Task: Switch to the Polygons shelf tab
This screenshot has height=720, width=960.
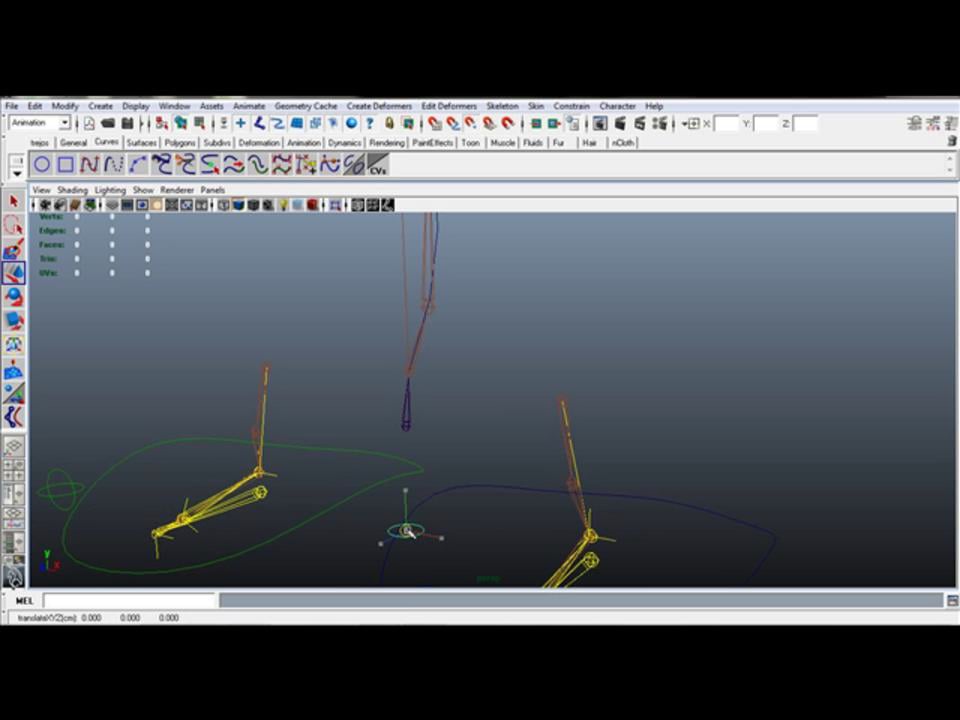Action: pyautogui.click(x=179, y=143)
